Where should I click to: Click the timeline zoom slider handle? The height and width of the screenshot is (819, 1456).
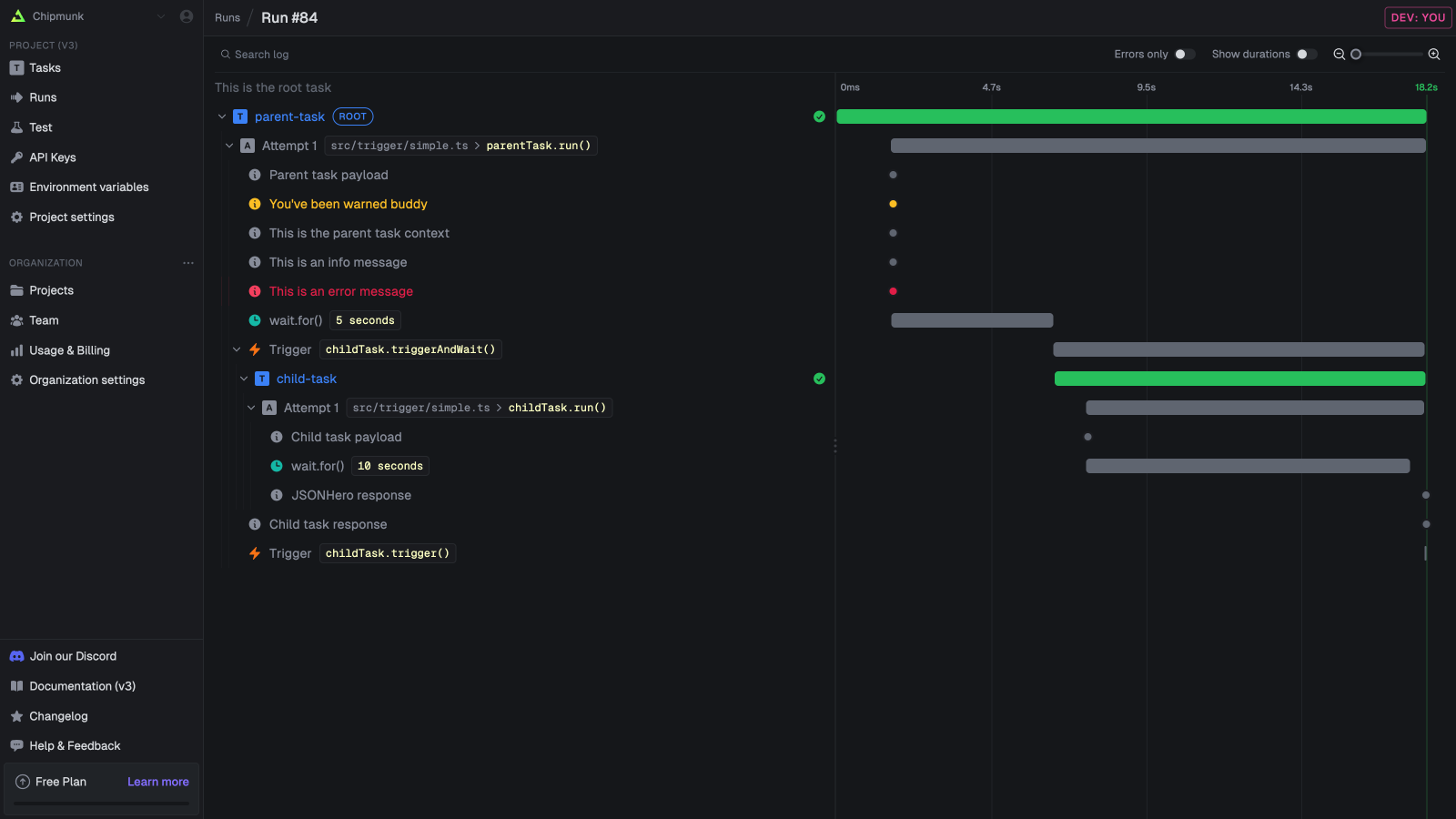pos(1356,55)
